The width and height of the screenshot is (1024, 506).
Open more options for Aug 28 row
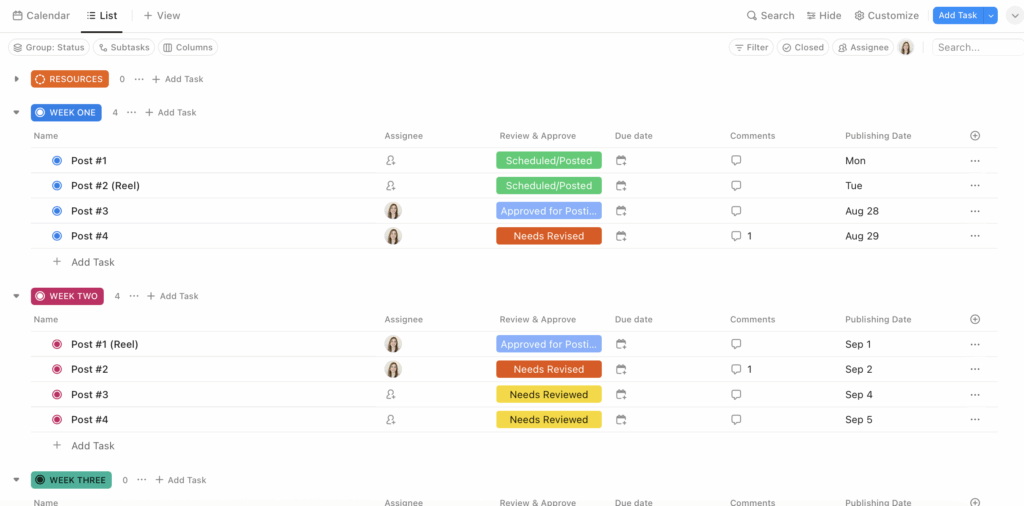click(975, 211)
